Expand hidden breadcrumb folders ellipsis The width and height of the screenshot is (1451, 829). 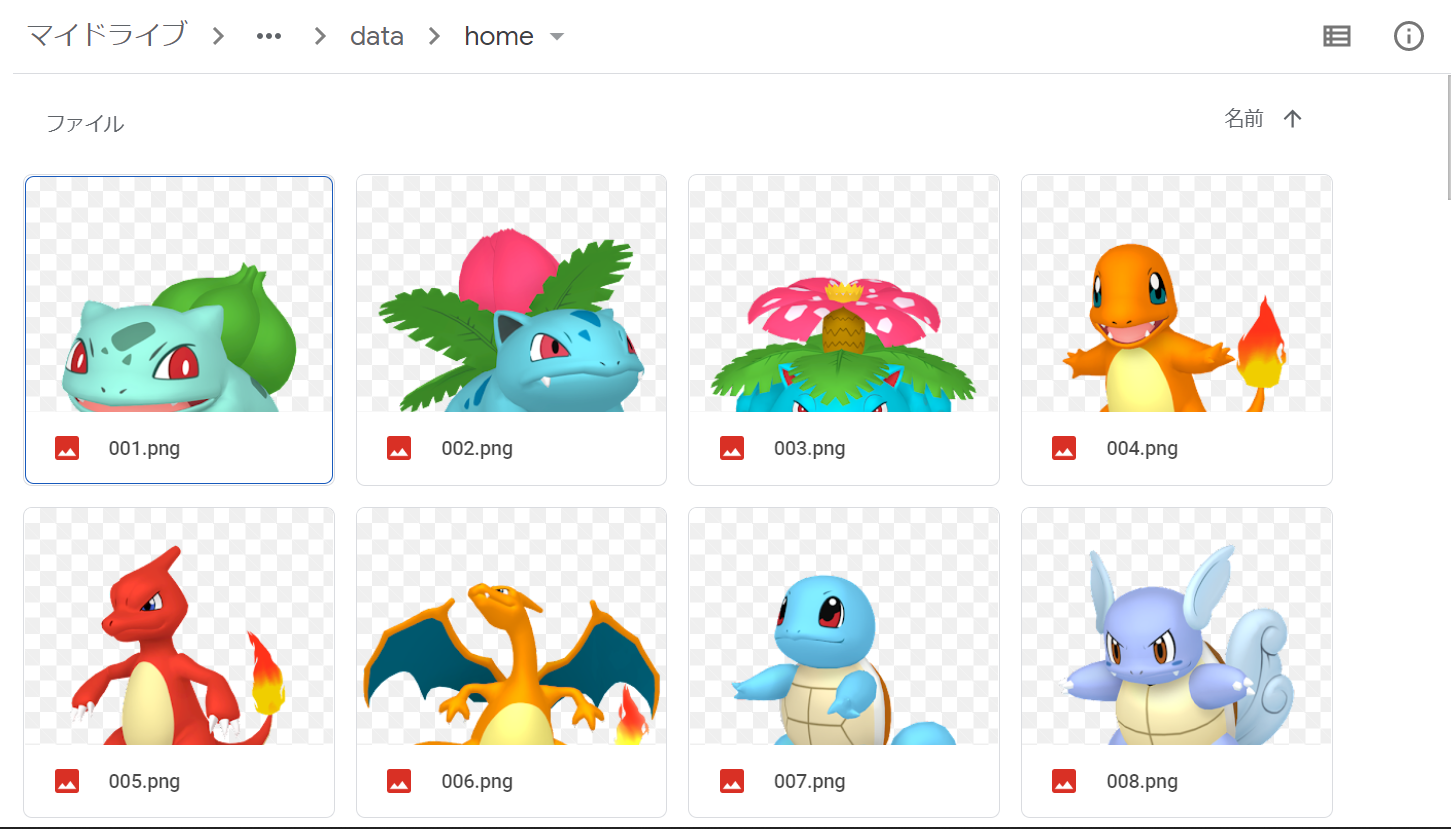269,37
